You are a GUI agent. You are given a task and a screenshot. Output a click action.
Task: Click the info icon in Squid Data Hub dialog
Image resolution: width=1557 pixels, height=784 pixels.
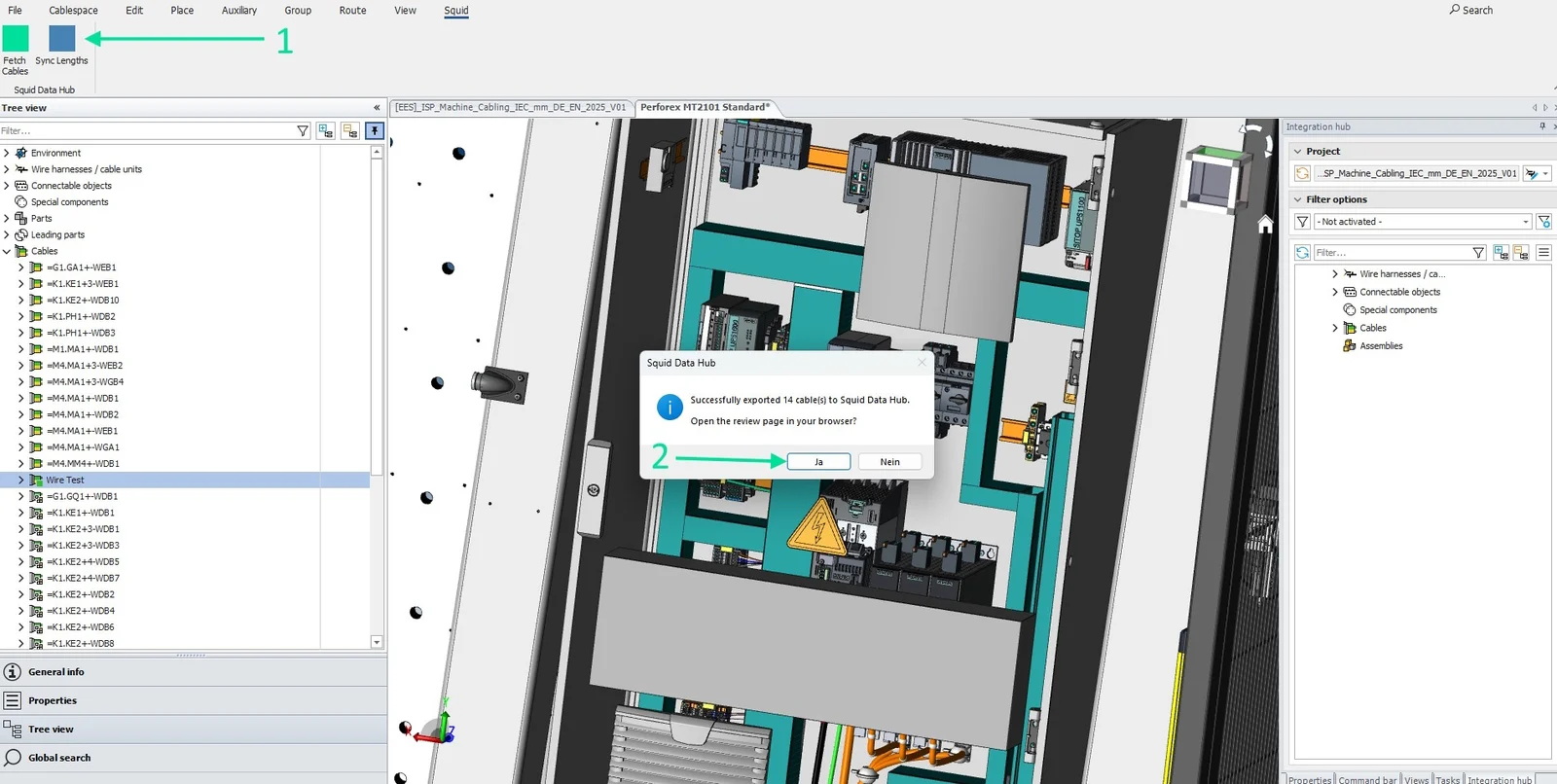670,407
